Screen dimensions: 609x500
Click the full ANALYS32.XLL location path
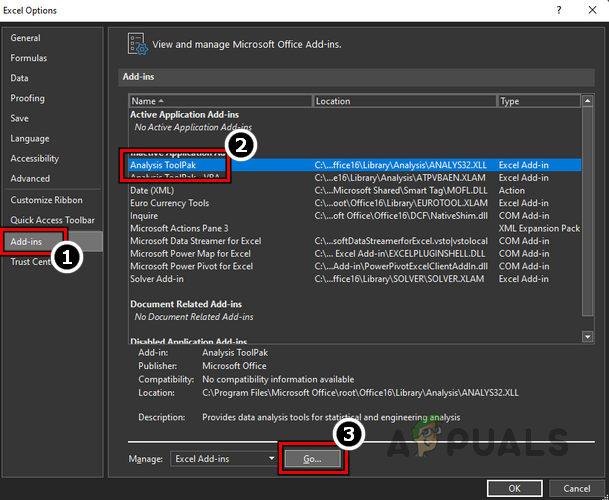[x=360, y=393]
